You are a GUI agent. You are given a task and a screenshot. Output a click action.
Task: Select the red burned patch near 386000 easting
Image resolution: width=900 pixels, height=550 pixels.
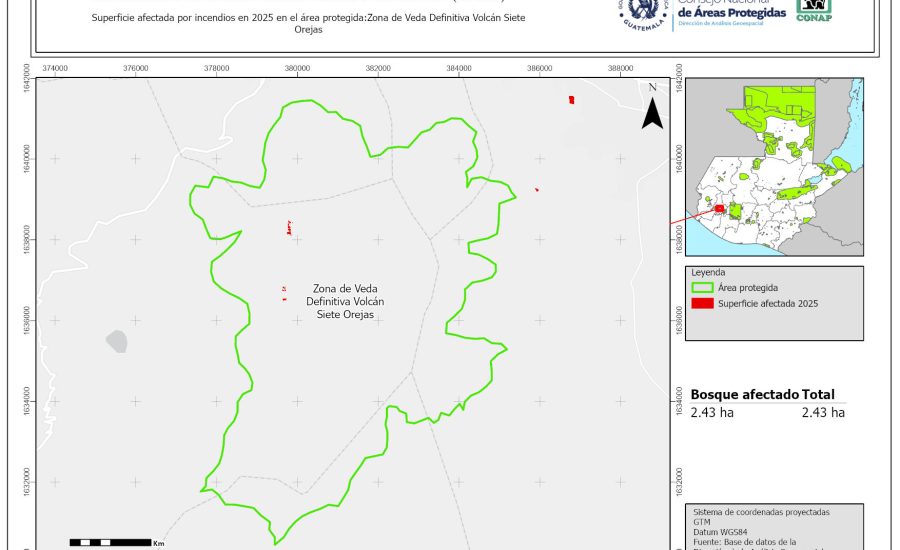pos(571,99)
